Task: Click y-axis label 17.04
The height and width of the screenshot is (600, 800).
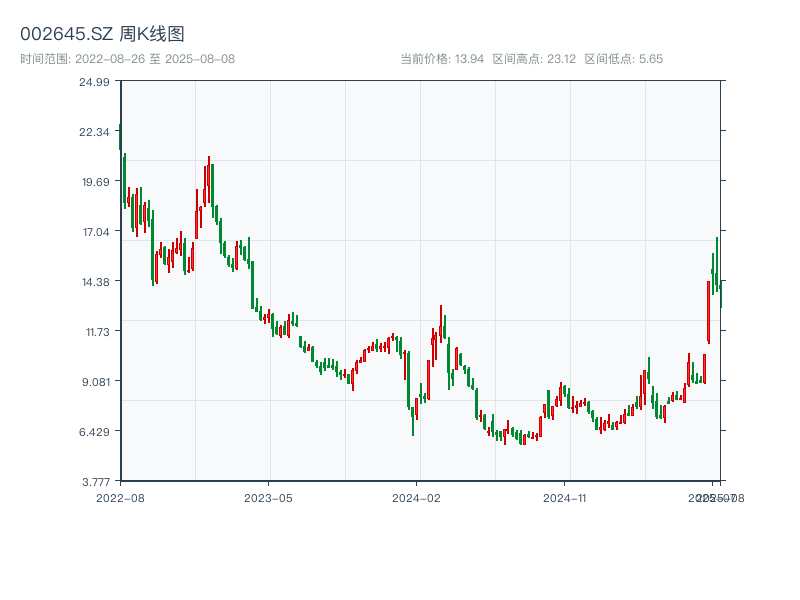Action: click(x=96, y=232)
